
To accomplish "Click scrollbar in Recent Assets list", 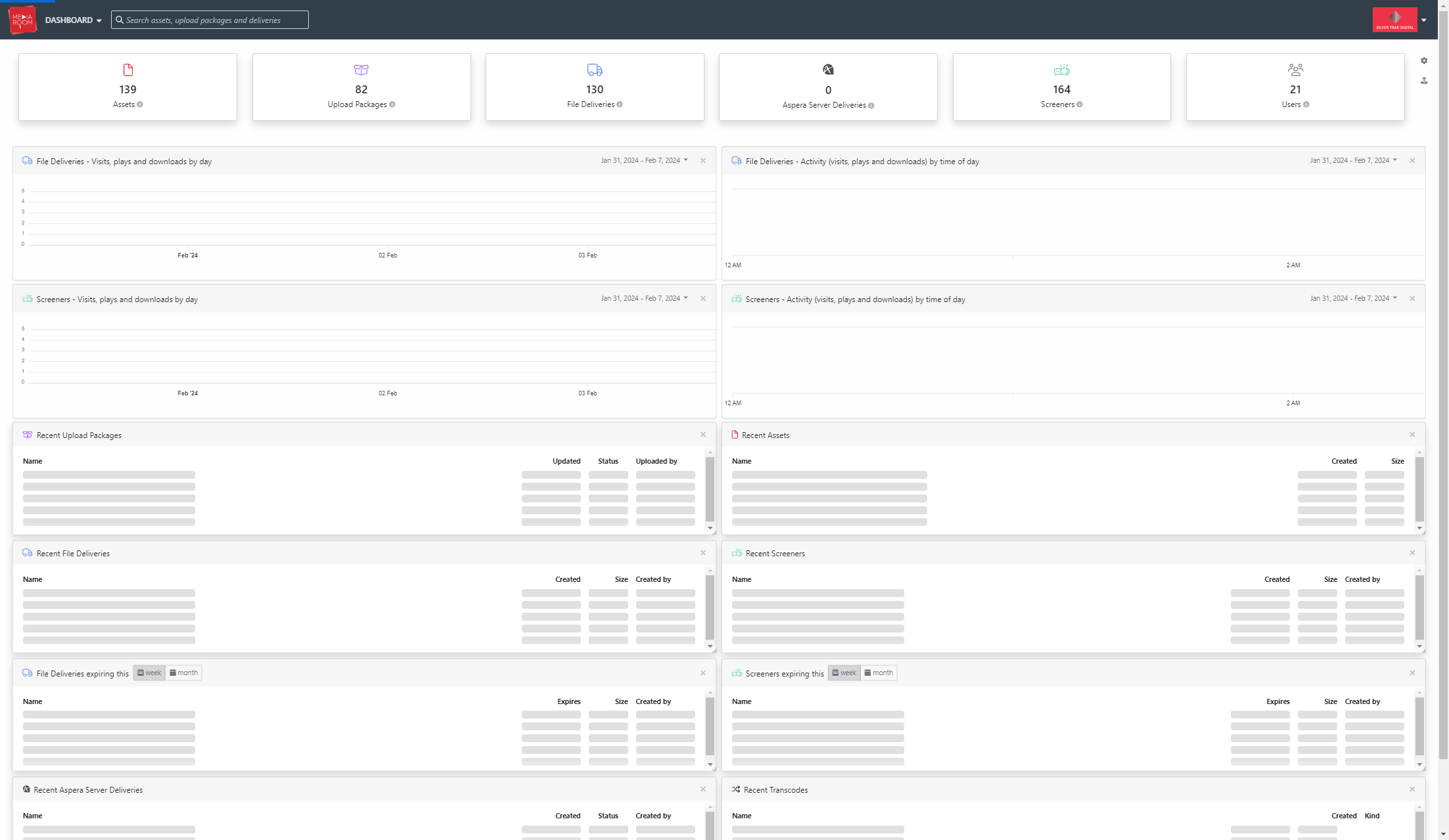I will click(1419, 490).
